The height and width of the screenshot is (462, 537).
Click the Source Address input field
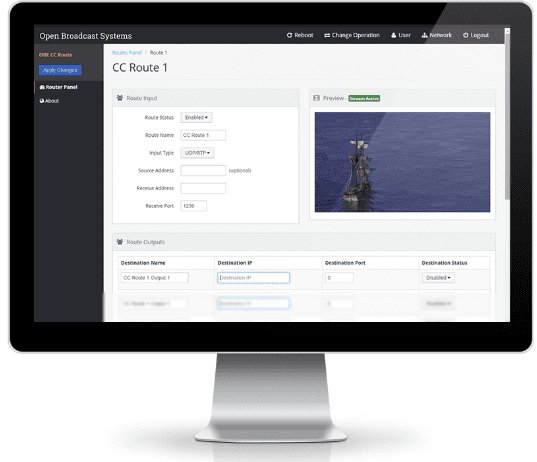pos(203,171)
